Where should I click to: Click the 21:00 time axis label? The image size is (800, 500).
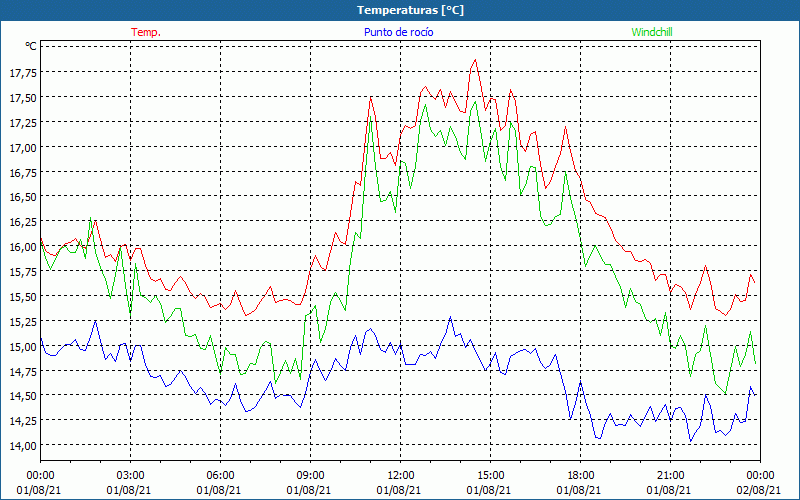pos(670,476)
